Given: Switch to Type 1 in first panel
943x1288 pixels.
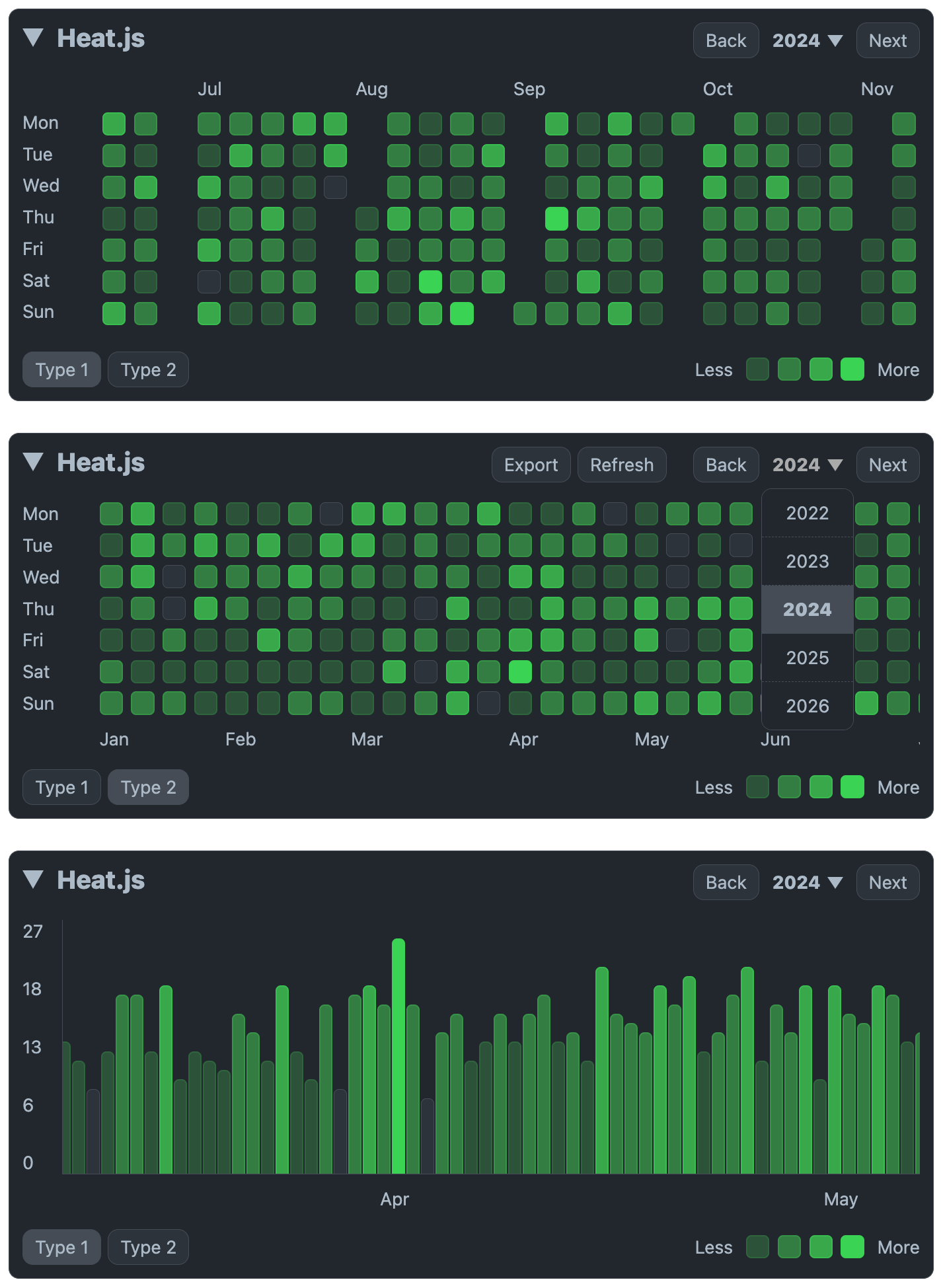Looking at the screenshot, I should [61, 369].
